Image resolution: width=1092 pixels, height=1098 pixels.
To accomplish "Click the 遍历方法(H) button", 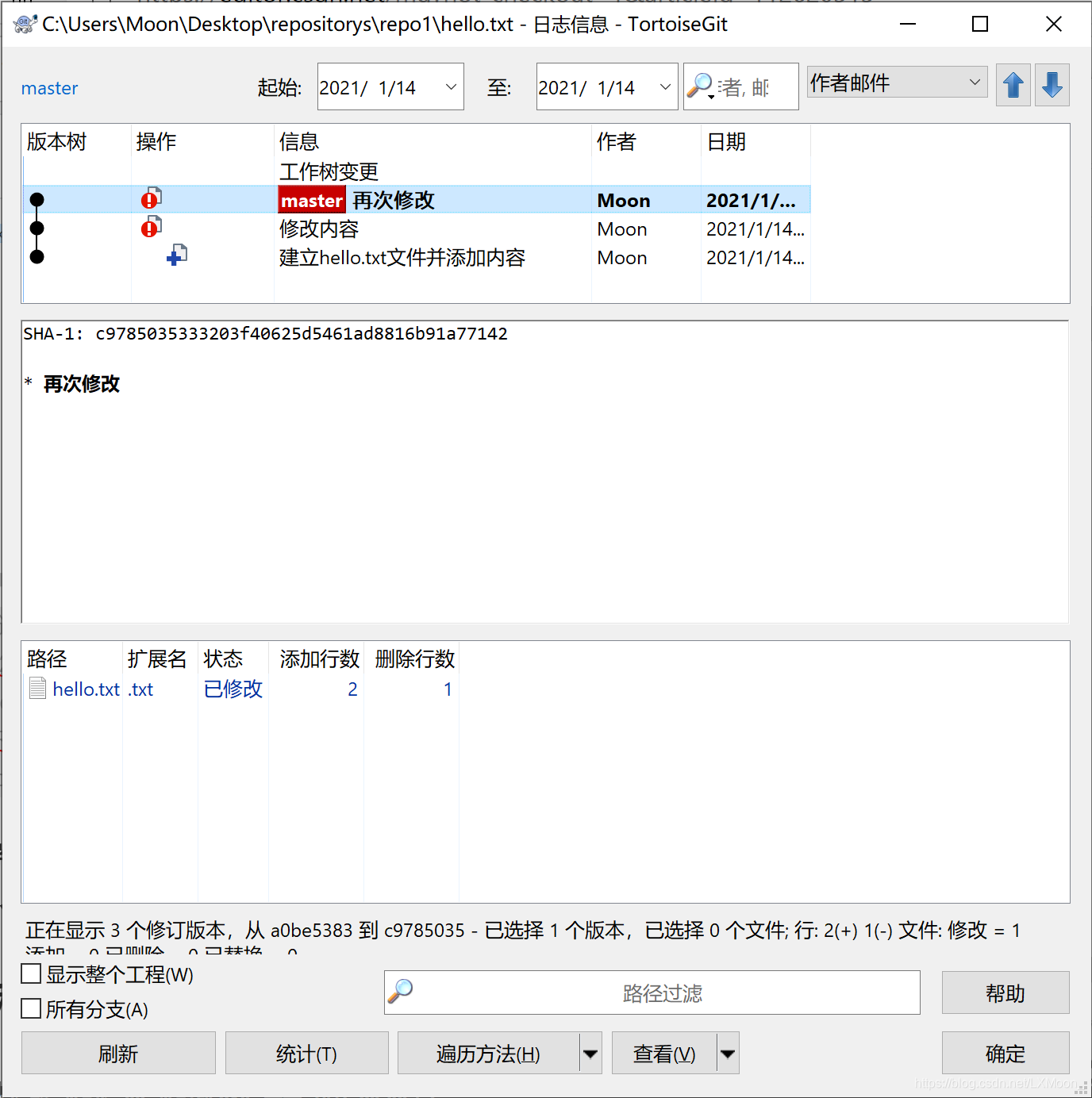I will 488,1053.
